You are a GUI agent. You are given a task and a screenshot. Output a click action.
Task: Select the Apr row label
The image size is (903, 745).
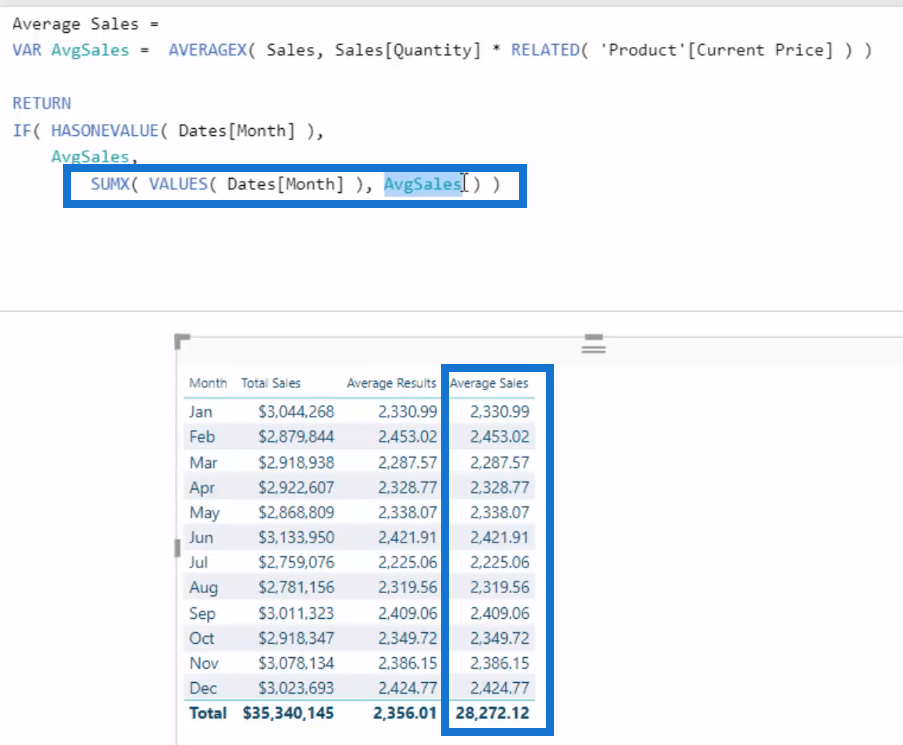202,488
